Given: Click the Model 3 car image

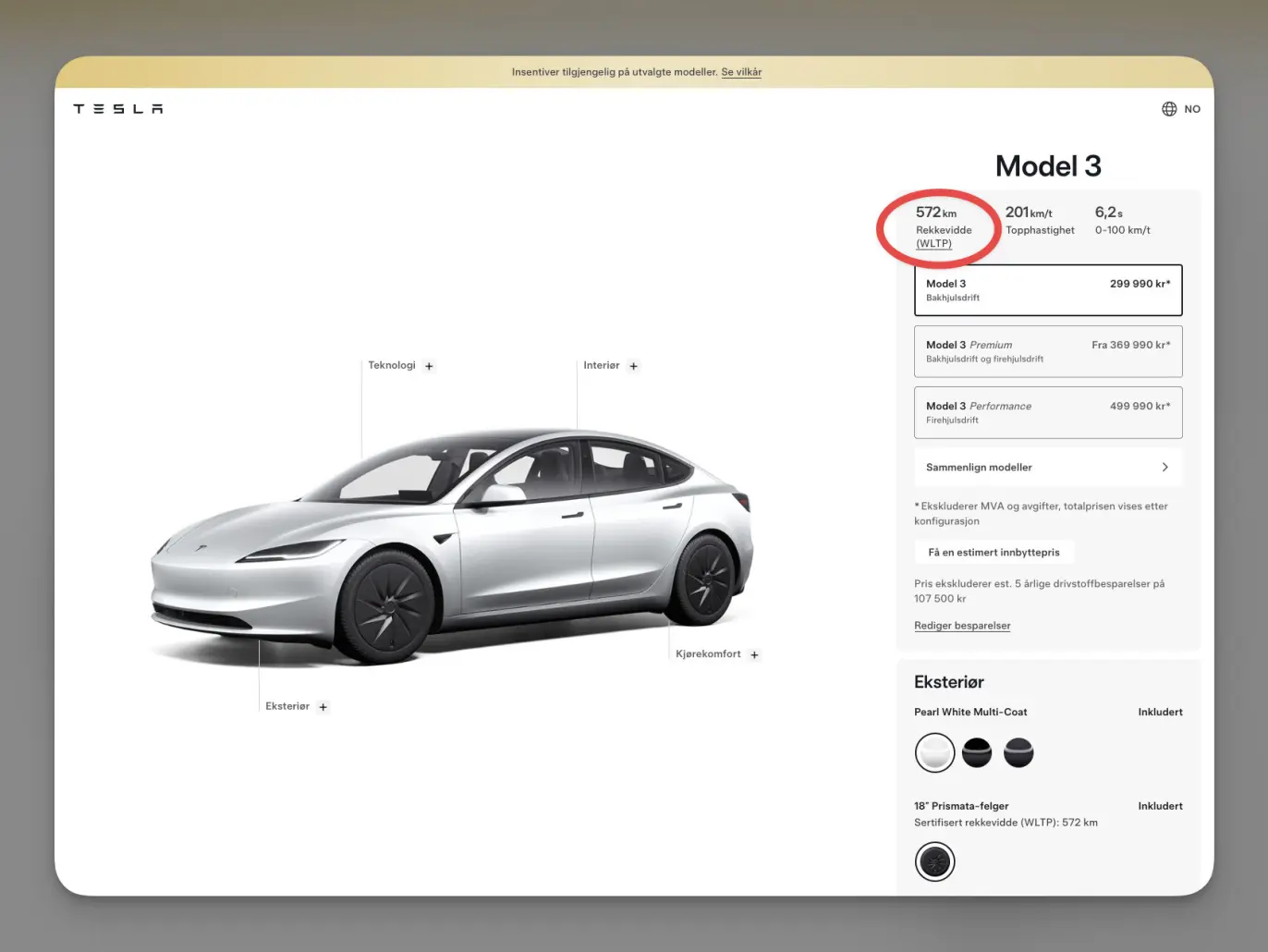Looking at the screenshot, I should 453,545.
